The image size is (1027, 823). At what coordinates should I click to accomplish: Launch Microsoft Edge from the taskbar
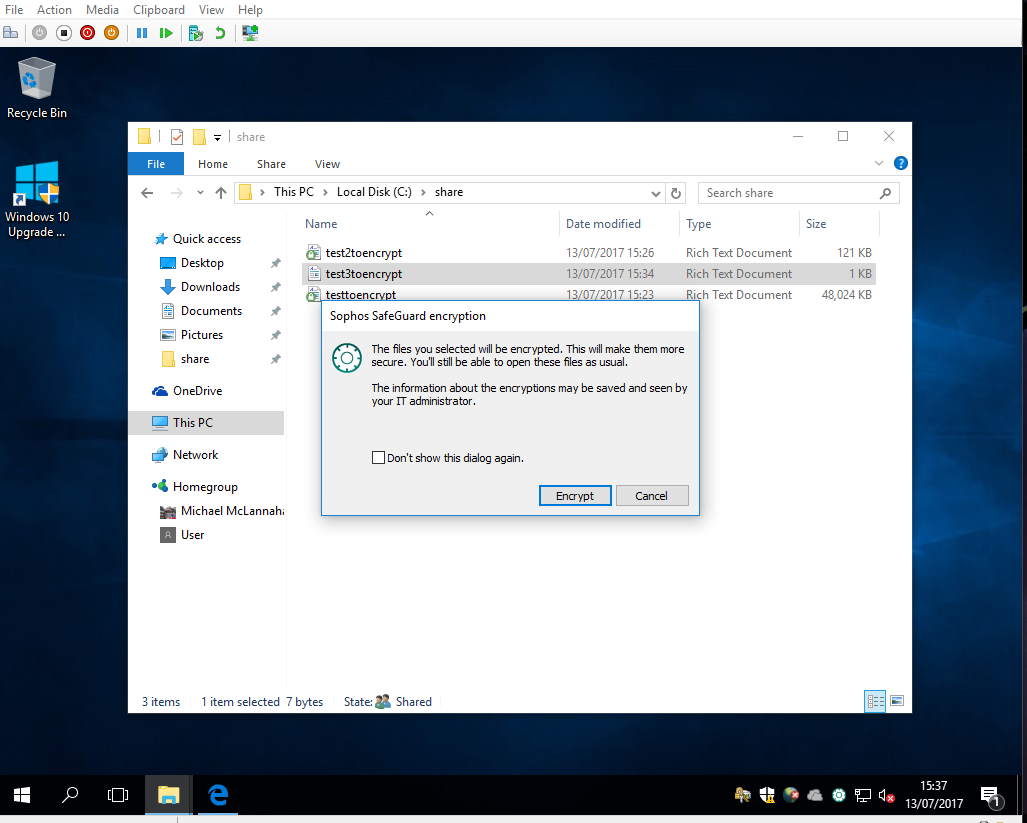coord(217,795)
